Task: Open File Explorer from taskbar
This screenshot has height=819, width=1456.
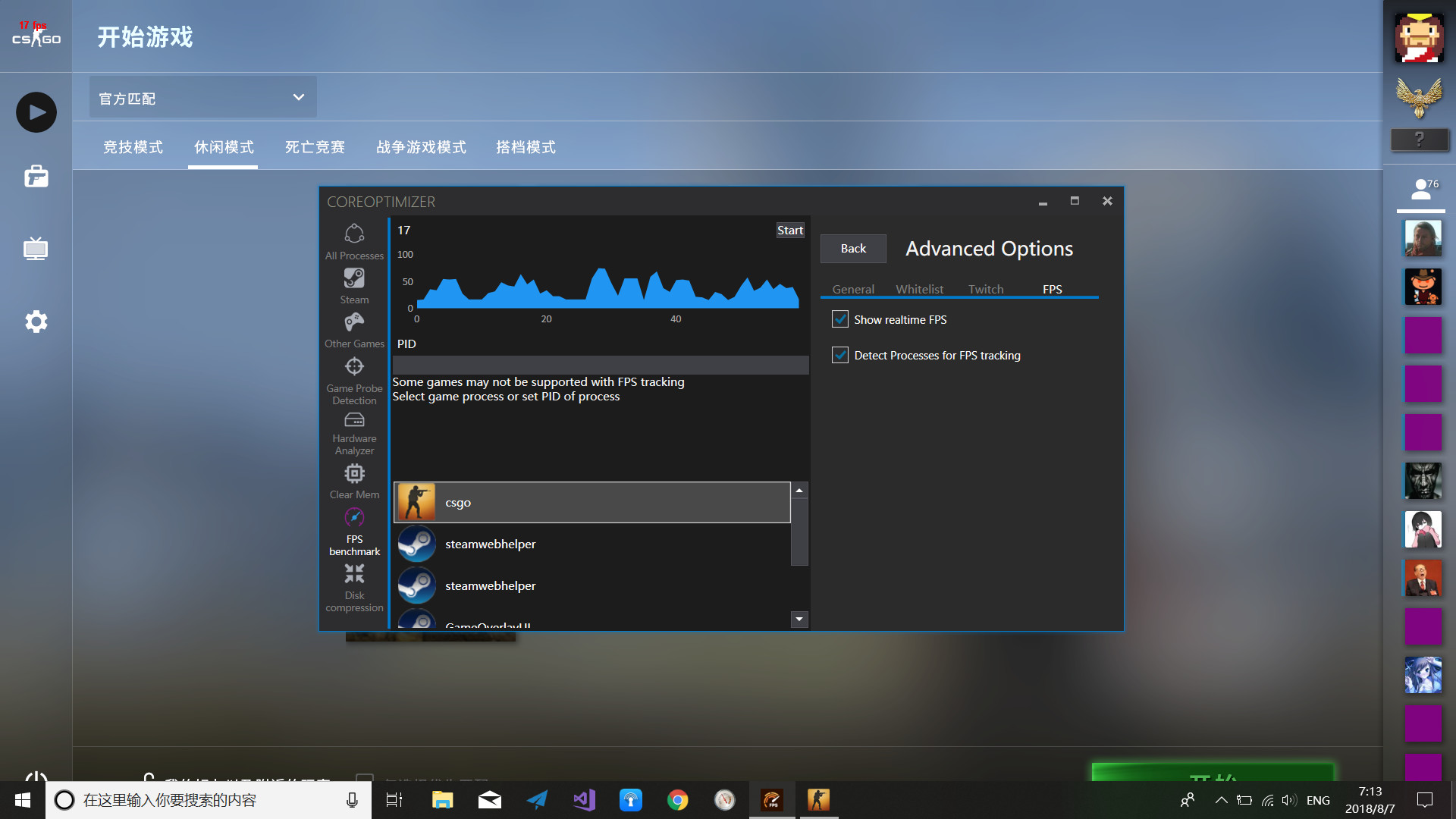Action: [442, 800]
